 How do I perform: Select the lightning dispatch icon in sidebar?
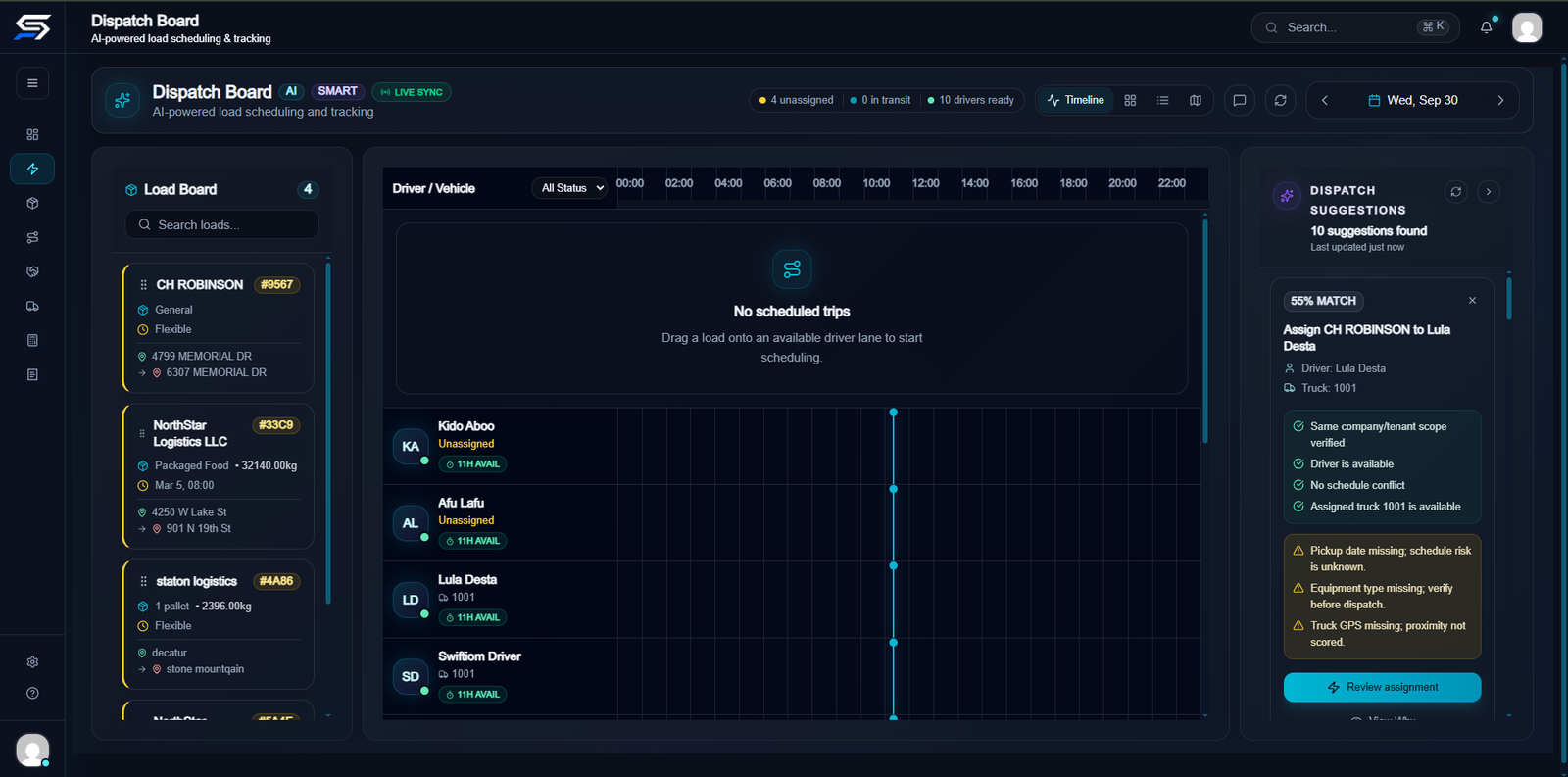click(32, 169)
